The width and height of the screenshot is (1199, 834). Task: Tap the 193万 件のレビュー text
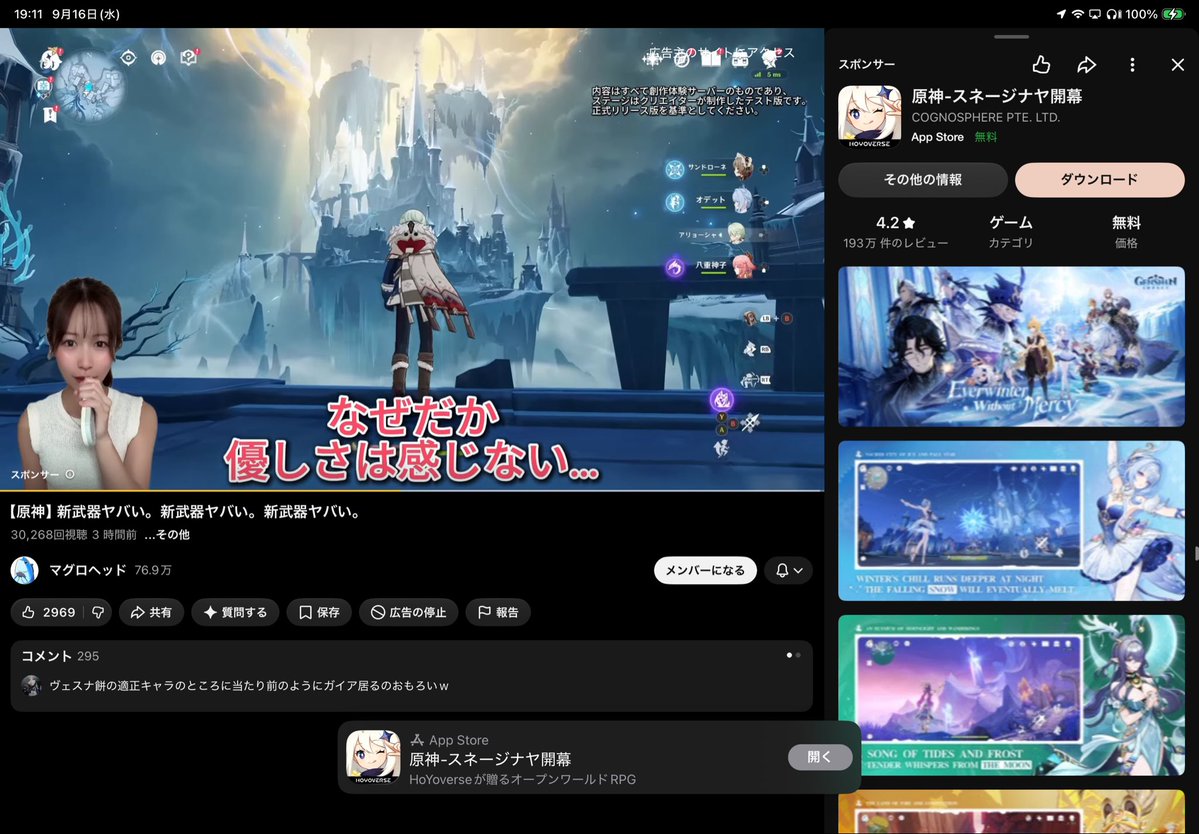tap(895, 243)
